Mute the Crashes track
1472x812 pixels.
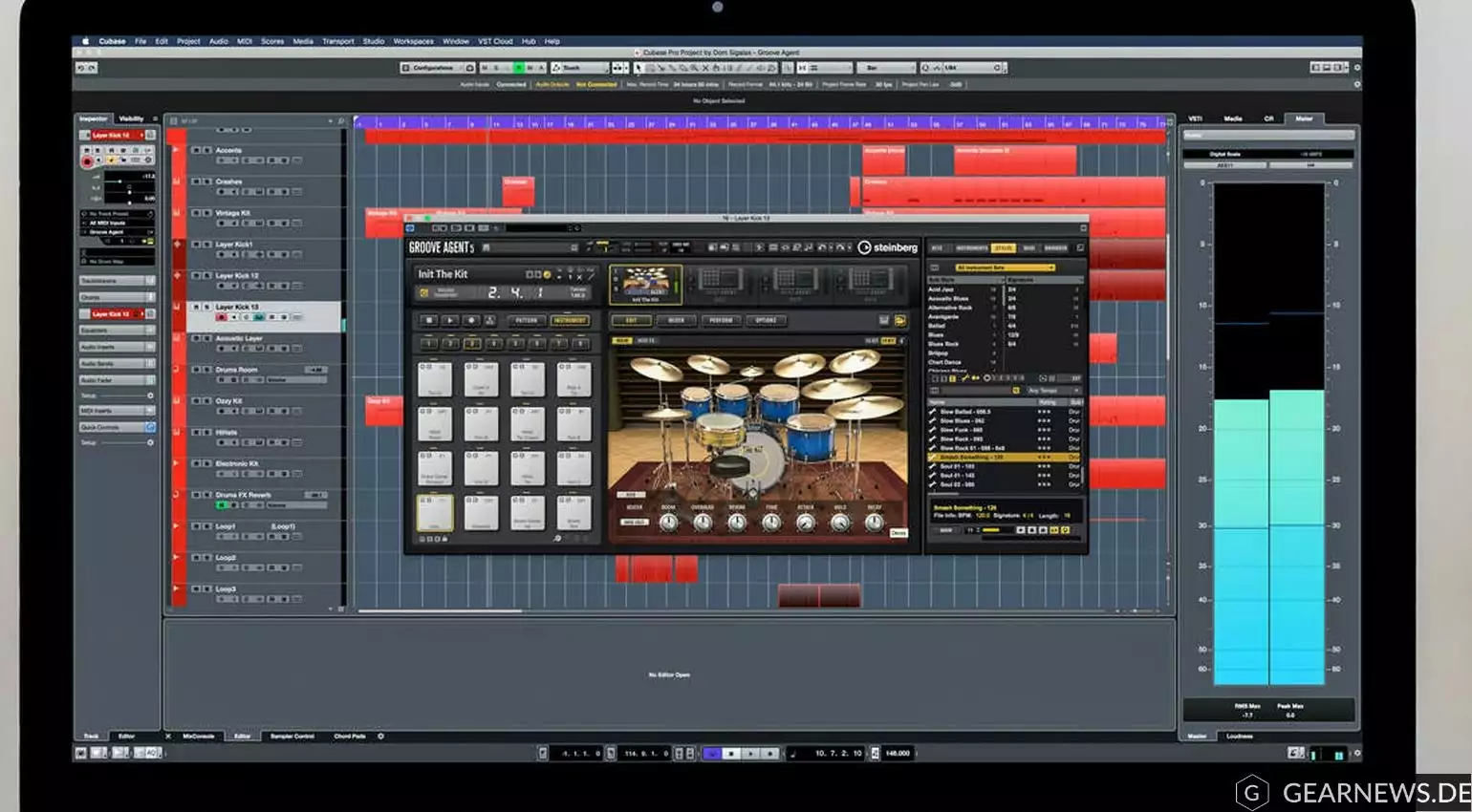tap(196, 182)
